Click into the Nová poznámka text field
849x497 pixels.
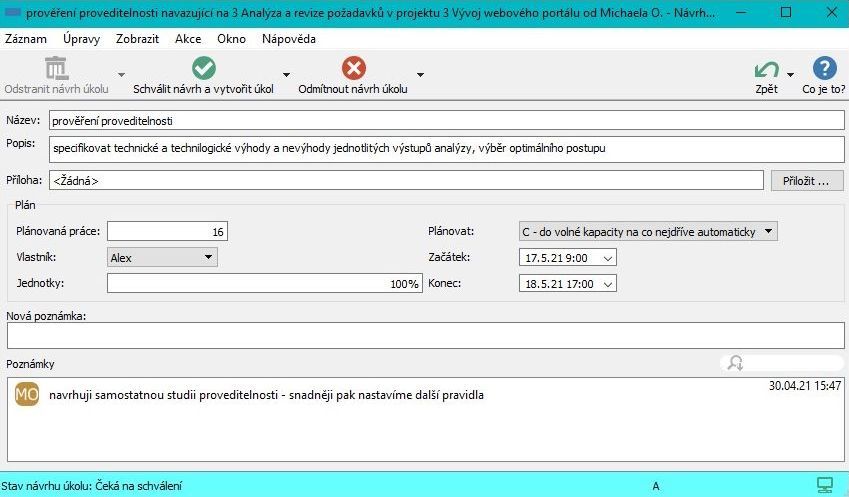pos(425,335)
